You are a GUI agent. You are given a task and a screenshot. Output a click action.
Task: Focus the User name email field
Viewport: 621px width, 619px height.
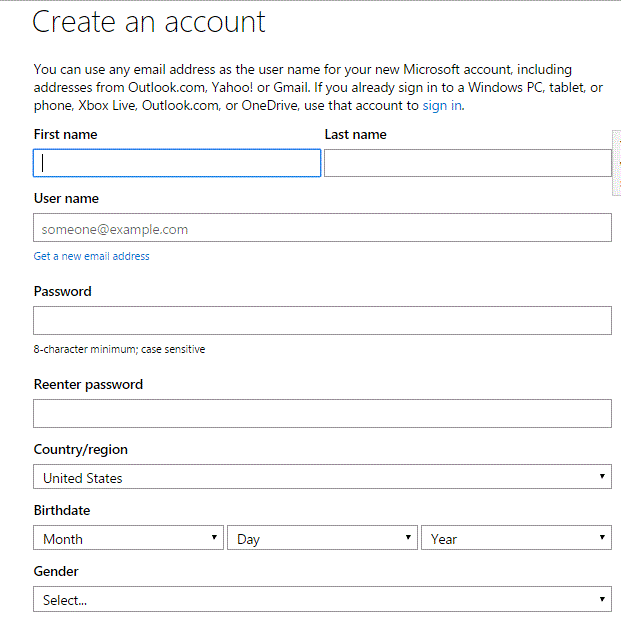tap(322, 228)
